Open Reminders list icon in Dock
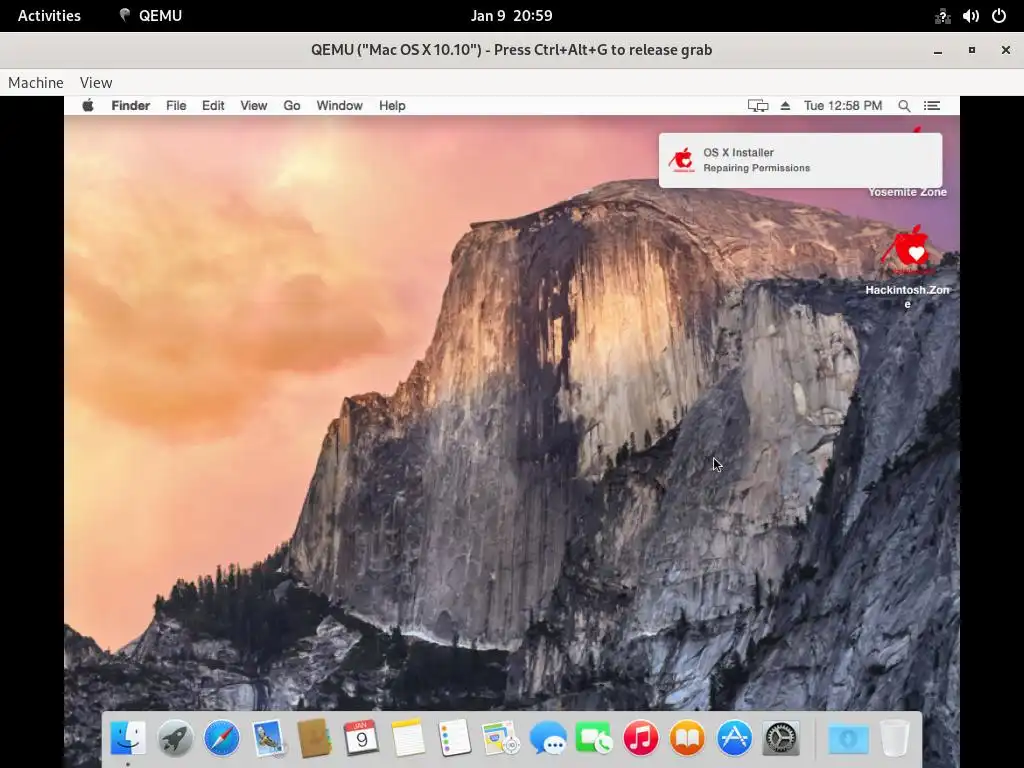 click(x=455, y=739)
